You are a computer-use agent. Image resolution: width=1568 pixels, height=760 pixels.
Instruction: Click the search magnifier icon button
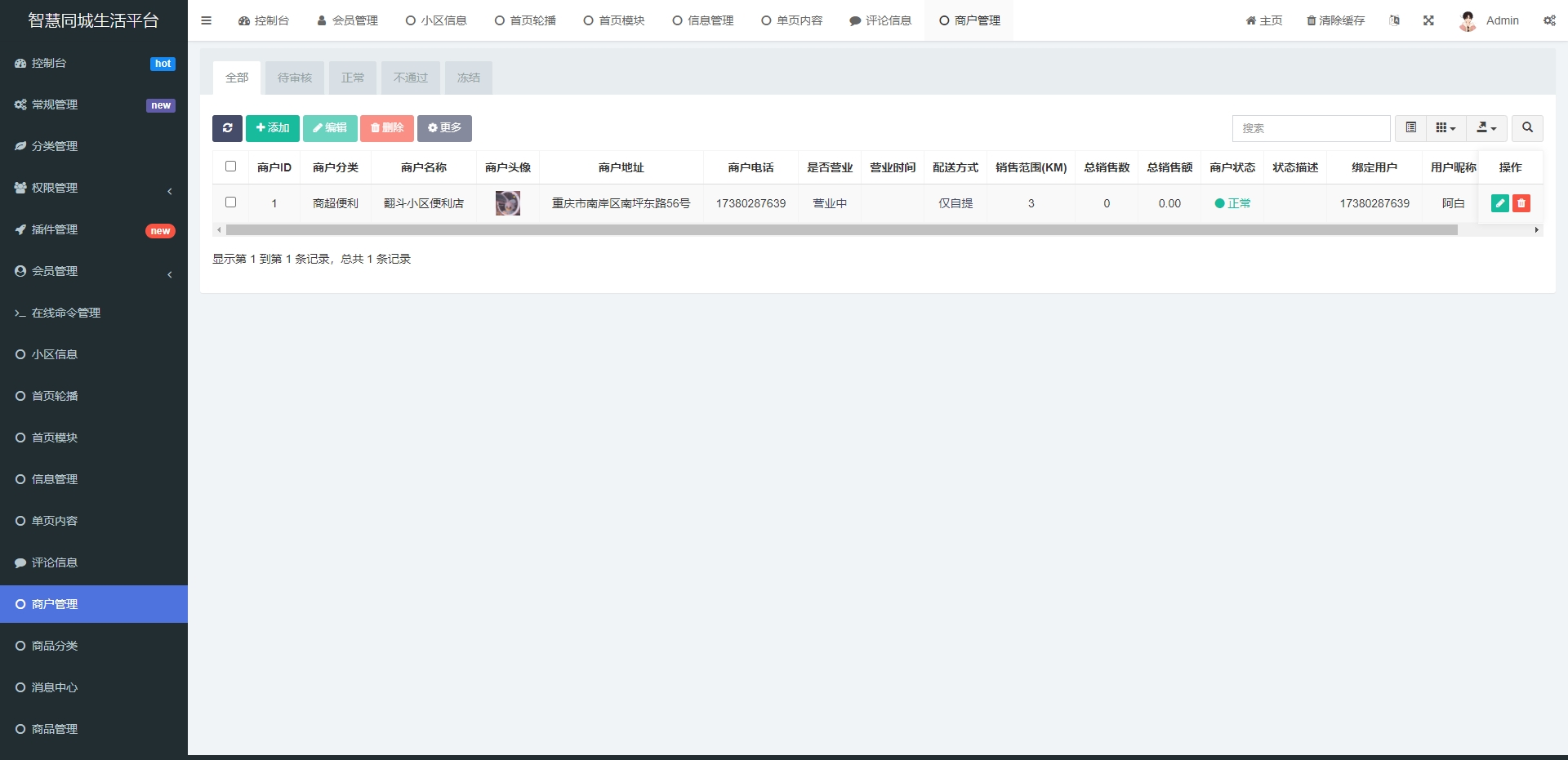coord(1527,128)
